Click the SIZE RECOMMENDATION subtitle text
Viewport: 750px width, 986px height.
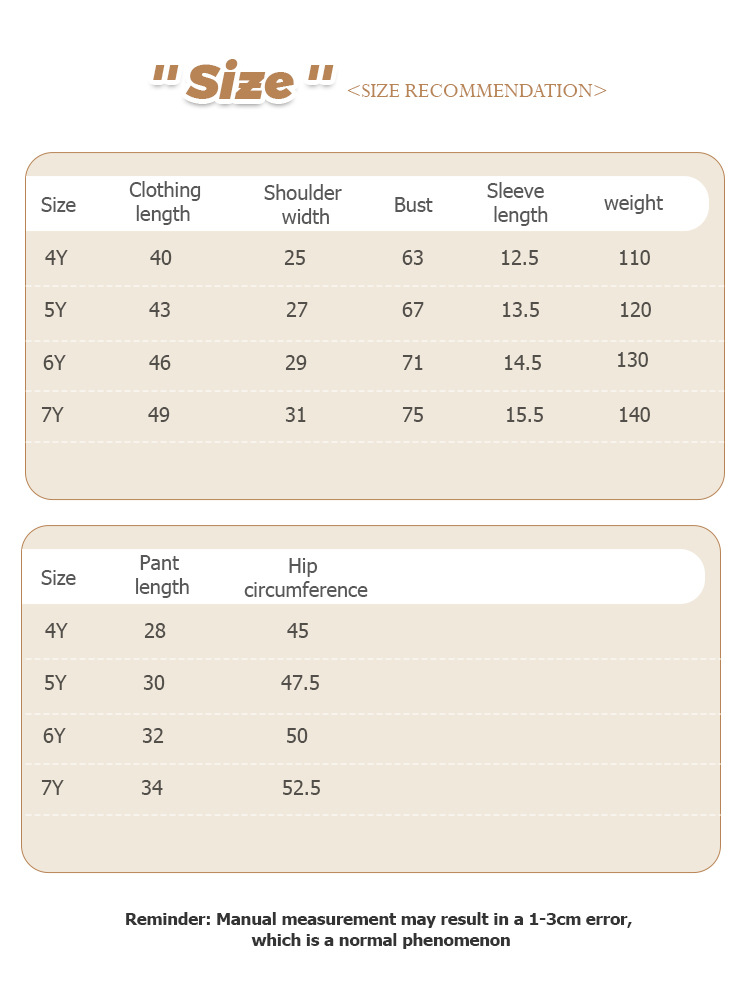476,91
